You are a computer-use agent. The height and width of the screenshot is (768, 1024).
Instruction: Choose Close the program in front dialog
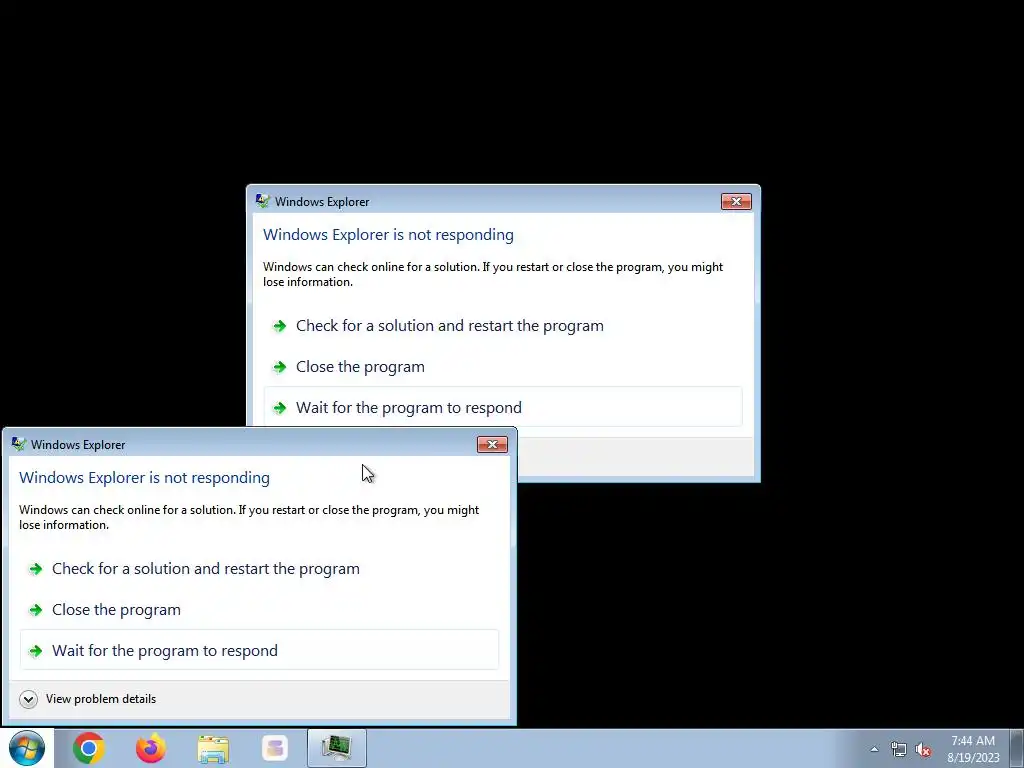[x=259, y=610]
